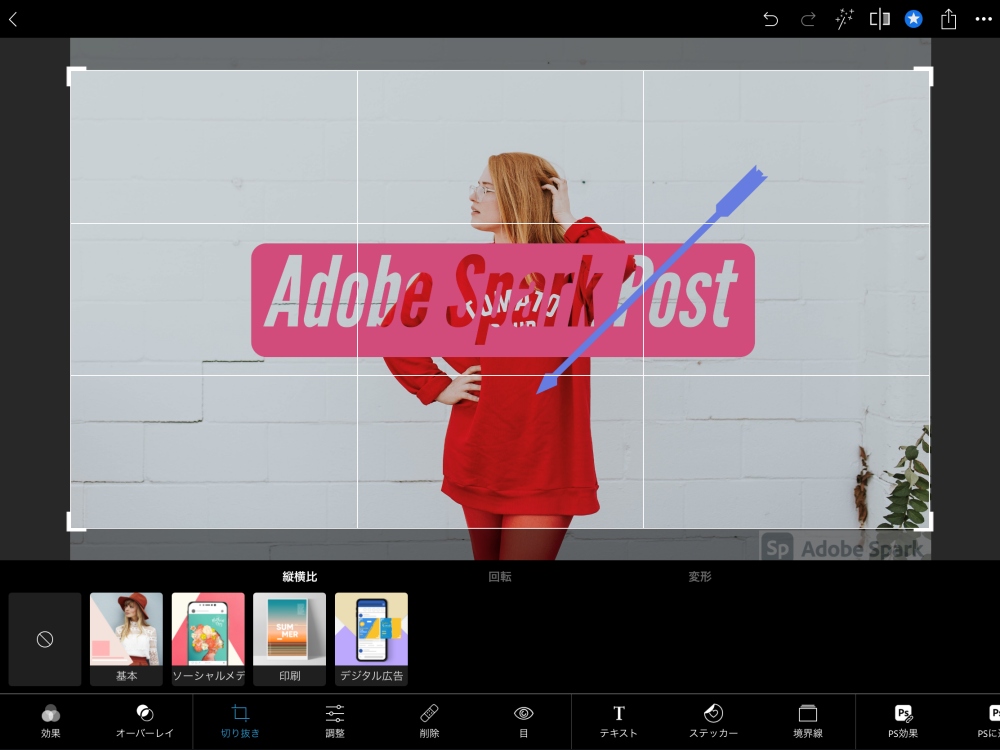The image size is (1000, 750).
Task: Undo the last edit
Action: coord(770,19)
